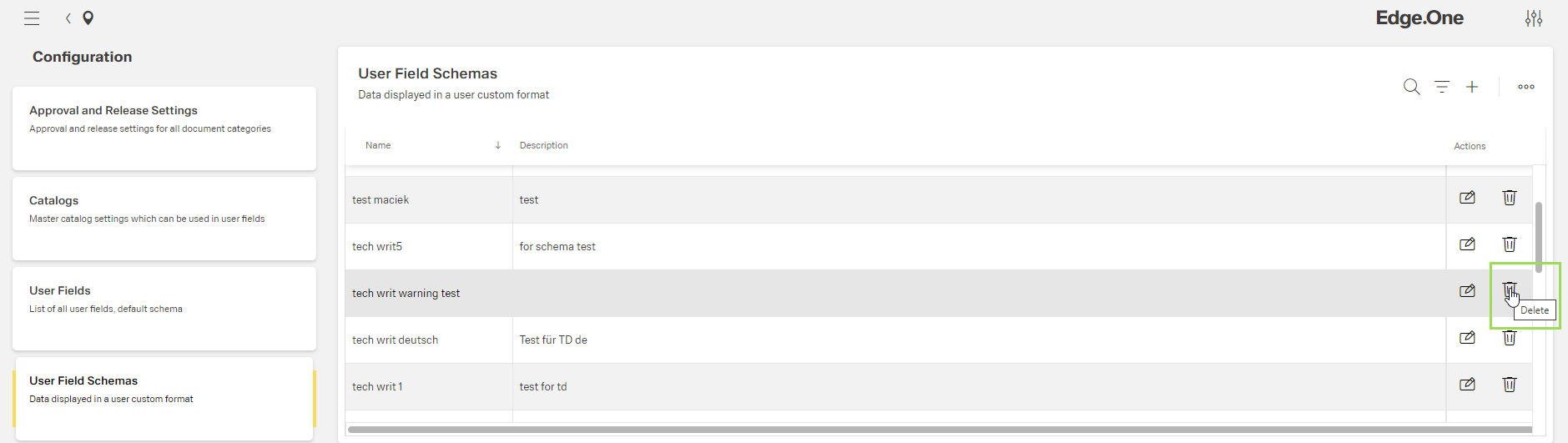Search the User Field Schemas list
The image size is (1568, 443).
coord(1411,87)
